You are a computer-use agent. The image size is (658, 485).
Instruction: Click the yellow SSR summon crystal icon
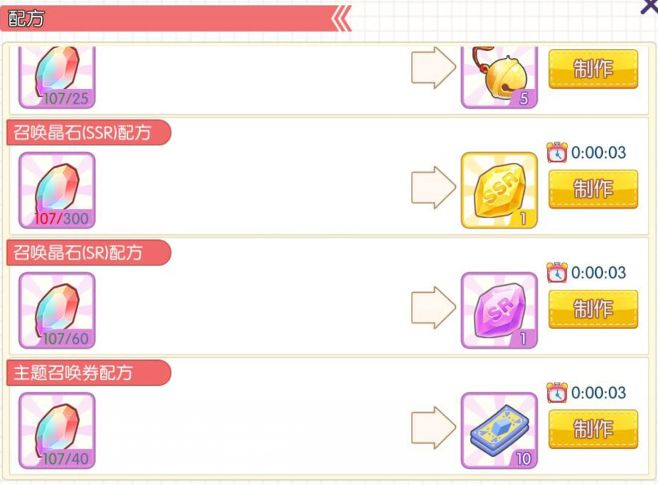[x=498, y=189]
